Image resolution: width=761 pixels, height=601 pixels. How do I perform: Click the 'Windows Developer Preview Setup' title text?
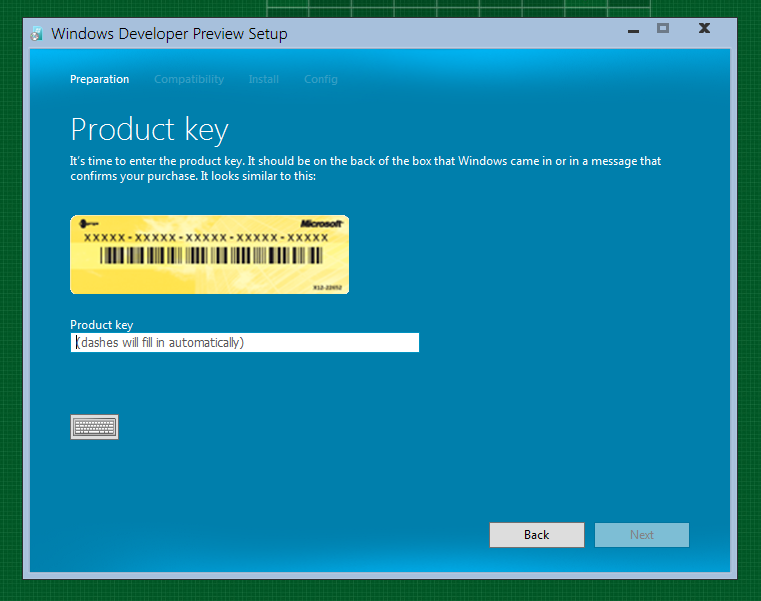point(169,33)
